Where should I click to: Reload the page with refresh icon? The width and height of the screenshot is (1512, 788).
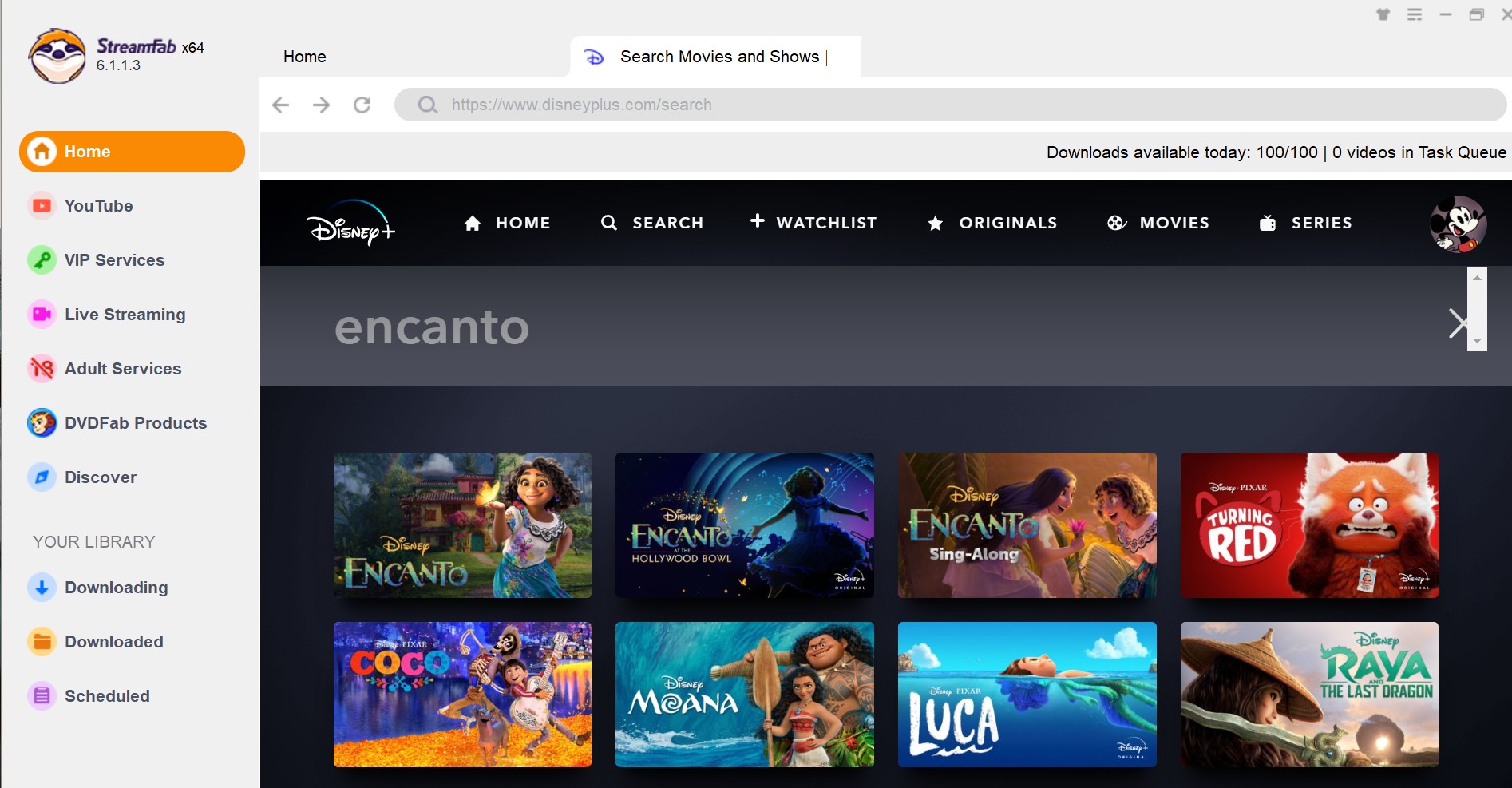[362, 105]
